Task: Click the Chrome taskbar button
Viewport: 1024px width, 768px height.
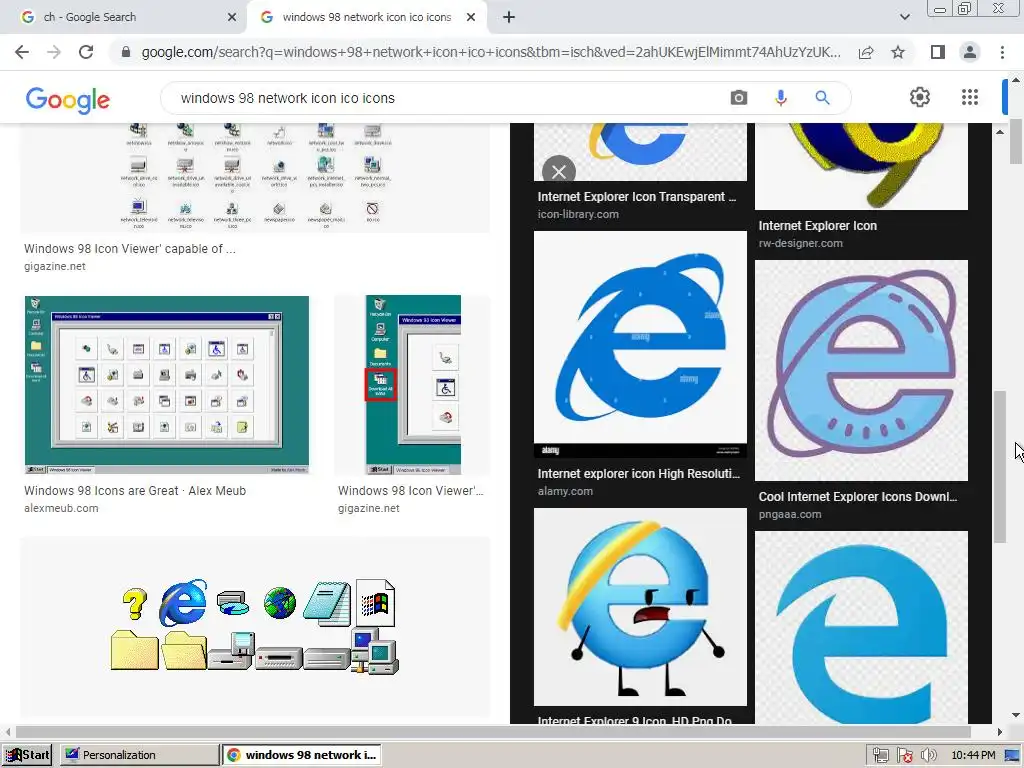Action: pyautogui.click(x=302, y=755)
